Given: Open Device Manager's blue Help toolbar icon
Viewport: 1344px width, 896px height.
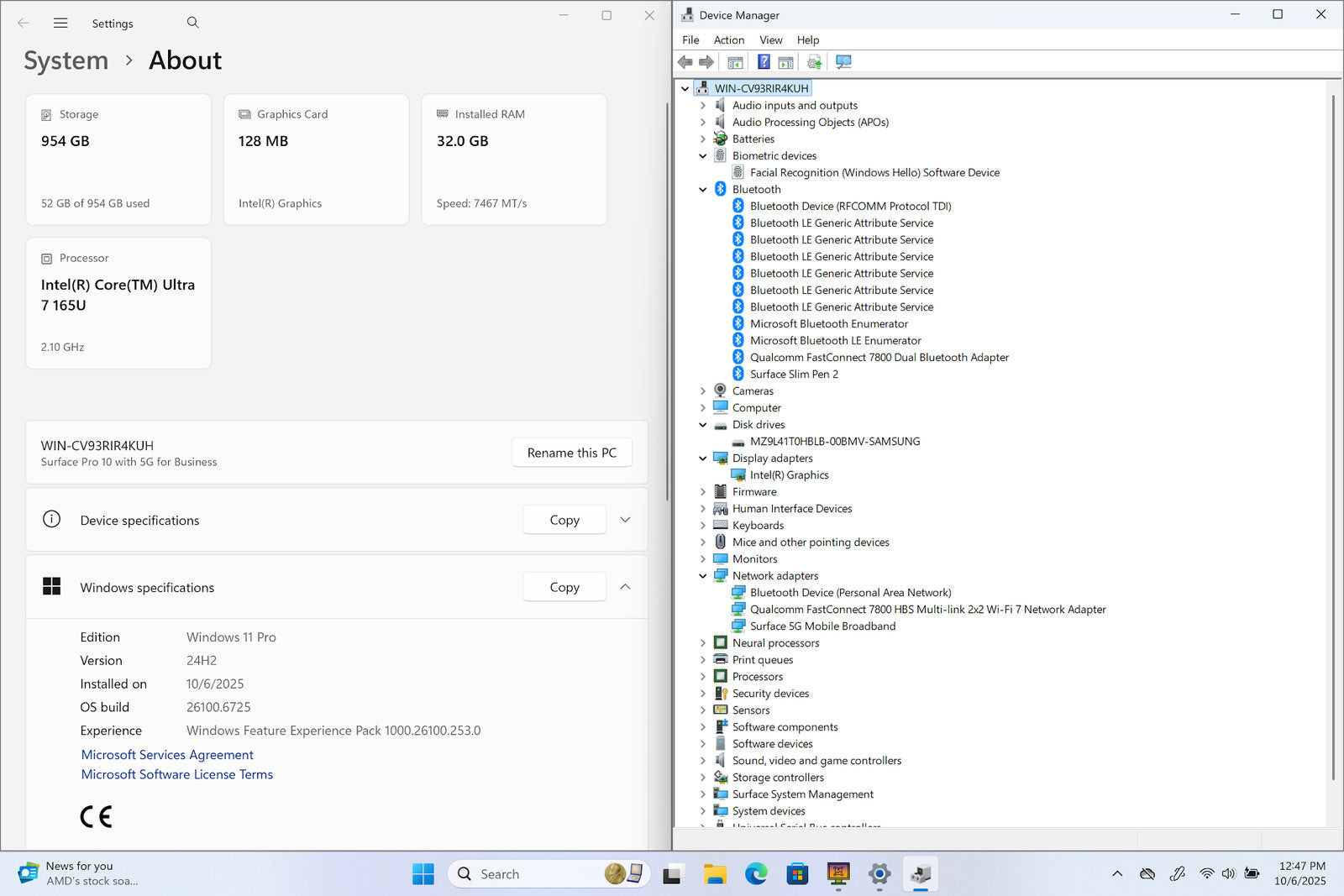Looking at the screenshot, I should tap(764, 62).
